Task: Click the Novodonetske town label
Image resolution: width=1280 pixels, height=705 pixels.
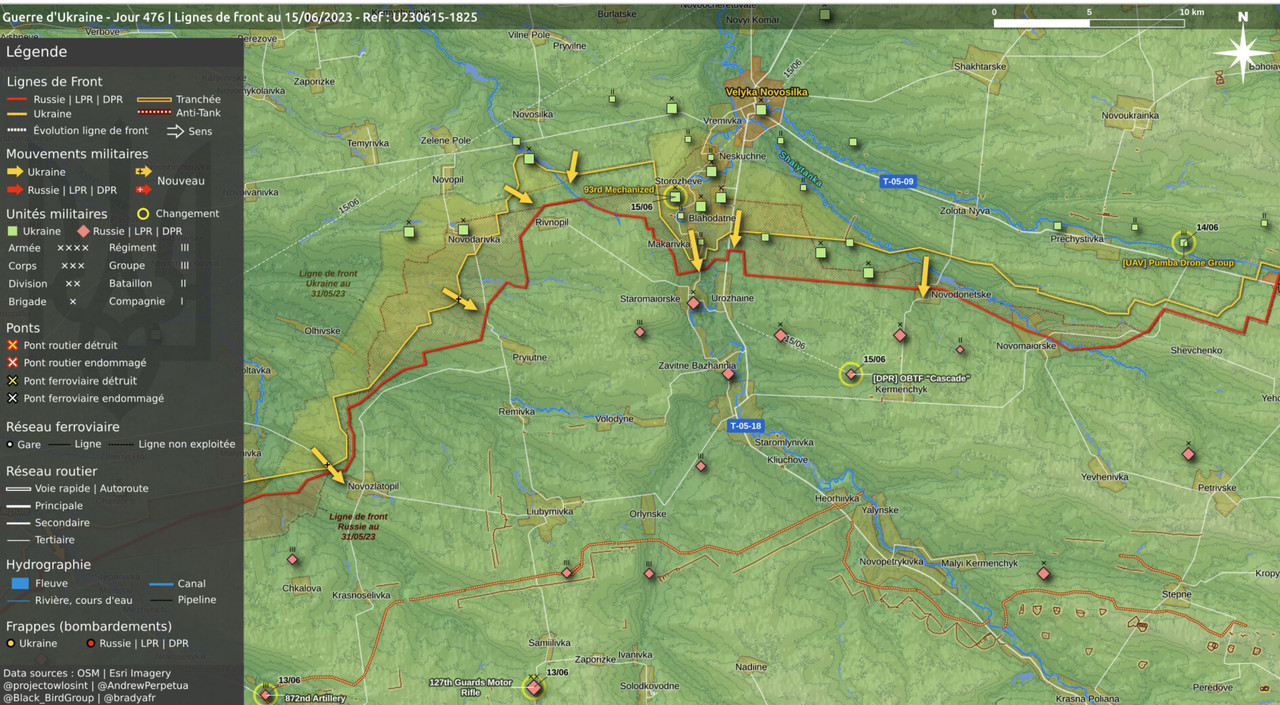Action: pyautogui.click(x=961, y=295)
